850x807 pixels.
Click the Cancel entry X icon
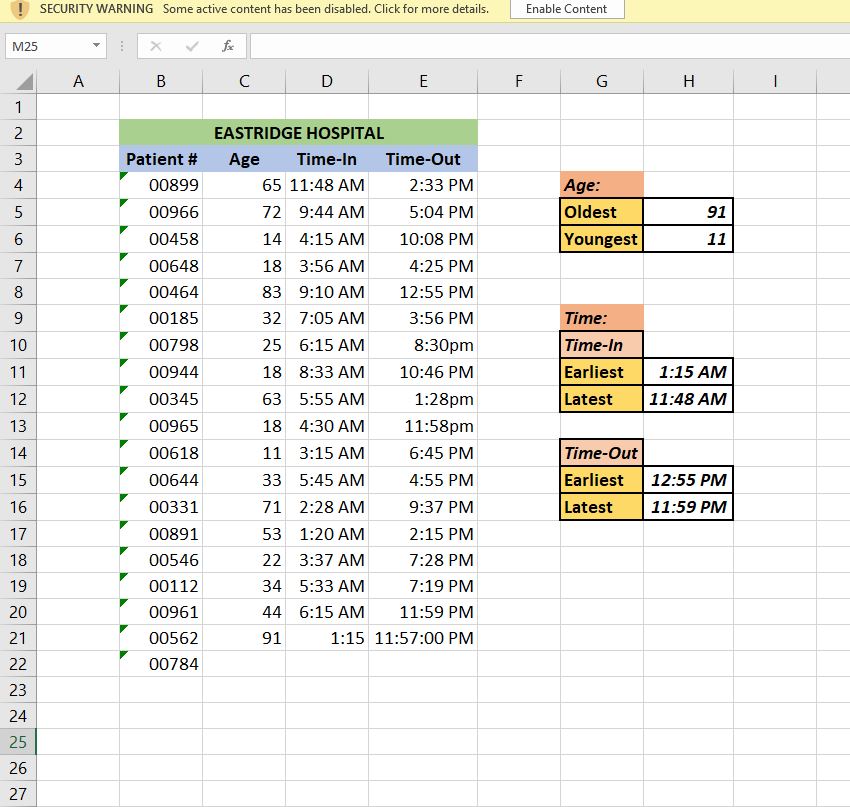coord(156,46)
